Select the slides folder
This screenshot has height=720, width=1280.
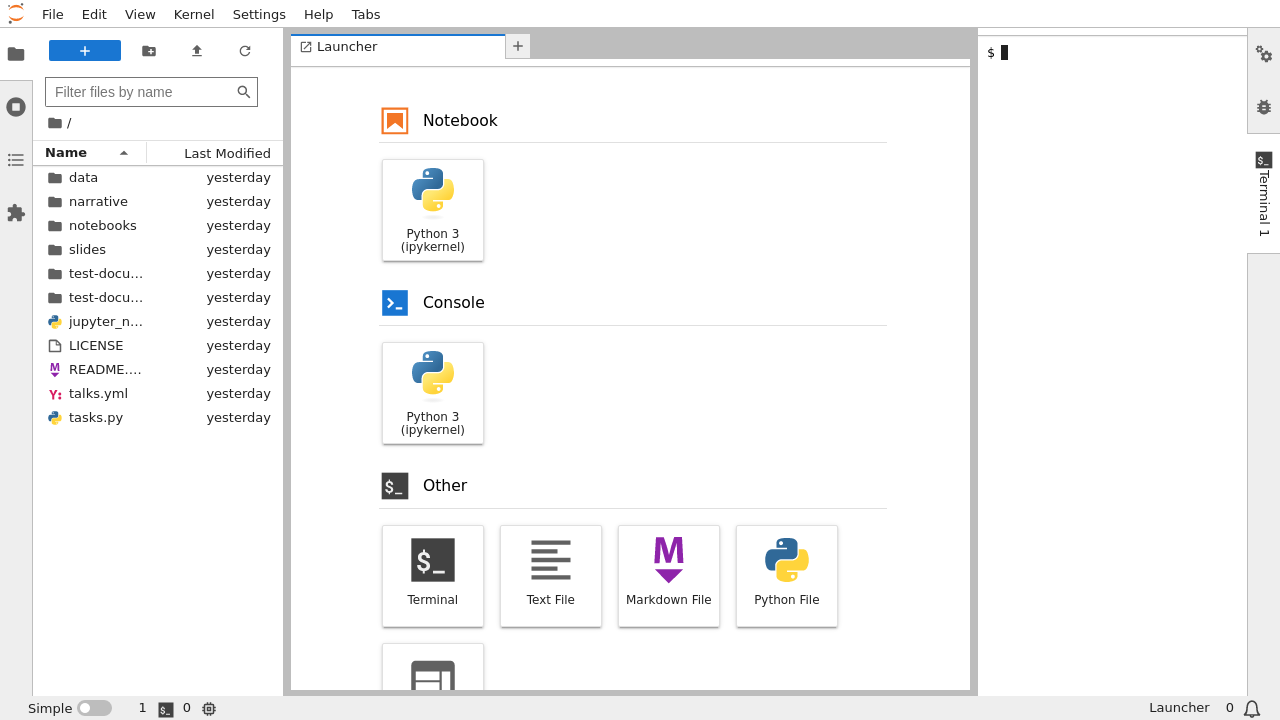(x=158, y=250)
